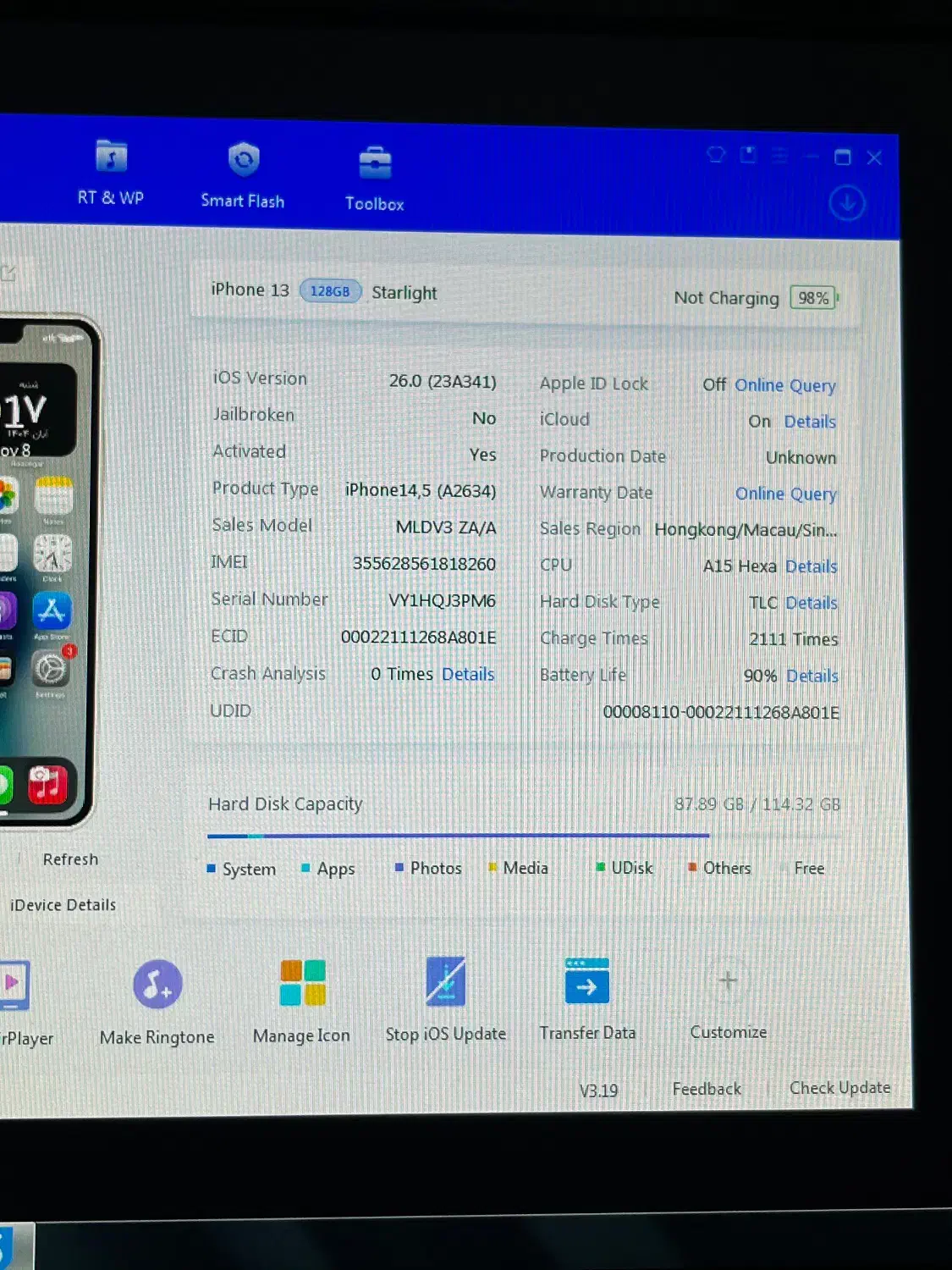
Task: Click the Manage Icon tool icon
Action: tap(303, 983)
